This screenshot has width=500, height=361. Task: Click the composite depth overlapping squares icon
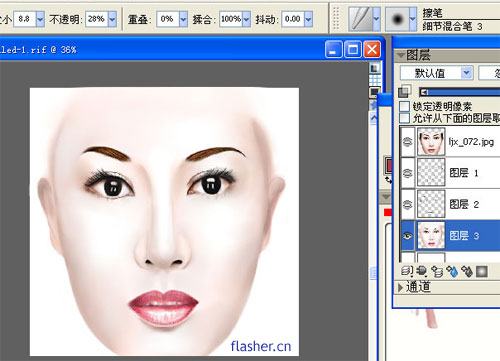coord(405,91)
